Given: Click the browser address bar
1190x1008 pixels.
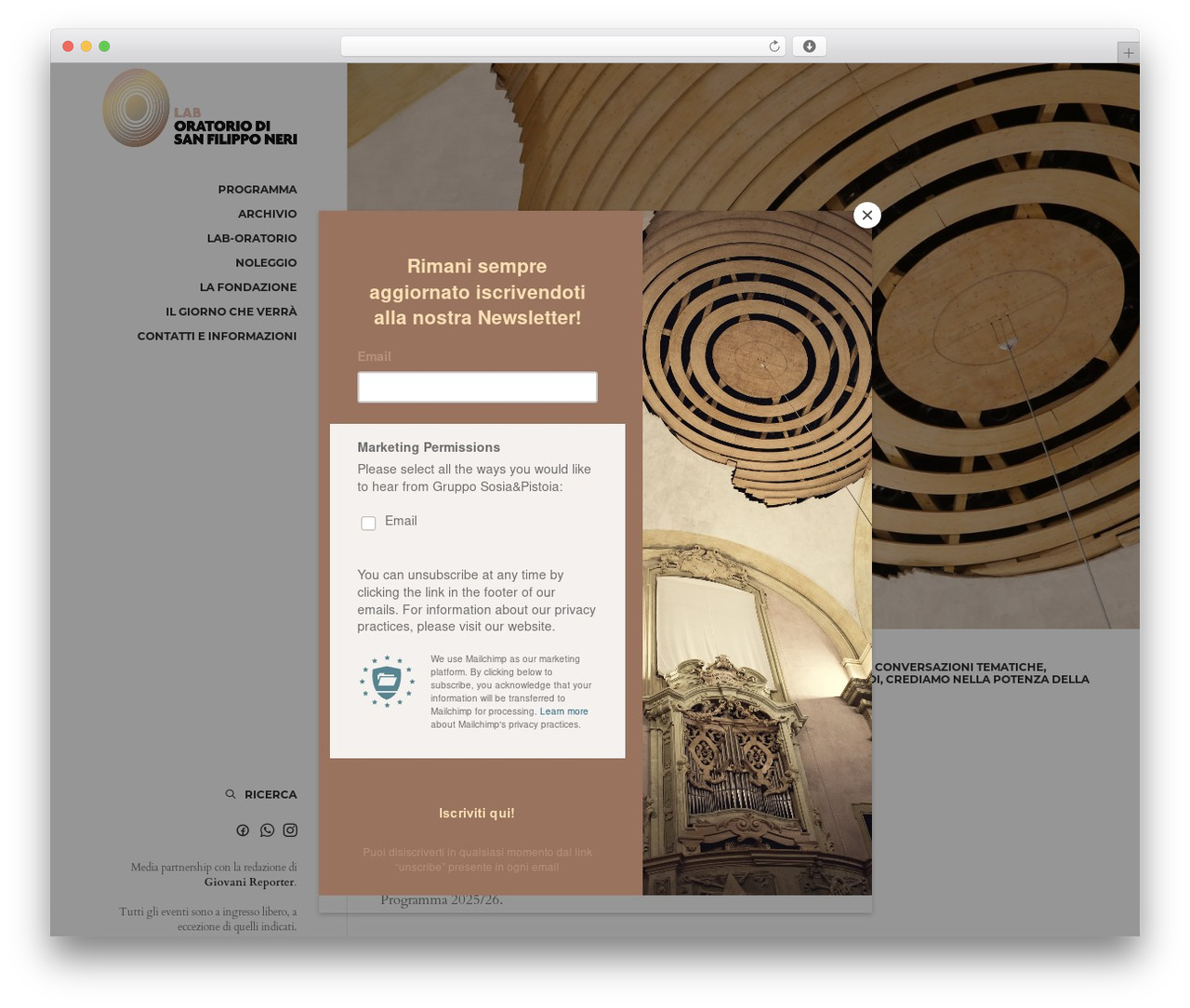Looking at the screenshot, I should point(564,46).
